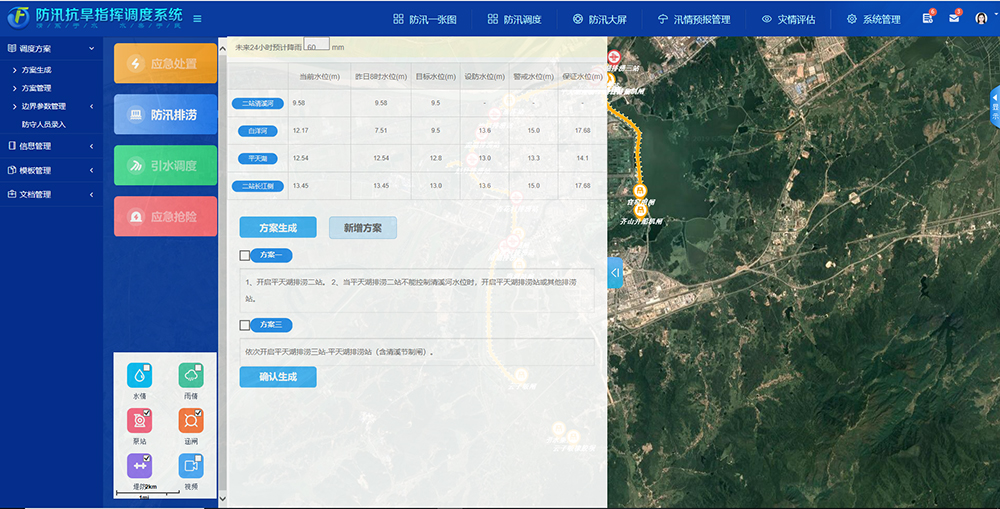Select the 水情 water-drop layer icon
The height and width of the screenshot is (509, 1000).
140,377
